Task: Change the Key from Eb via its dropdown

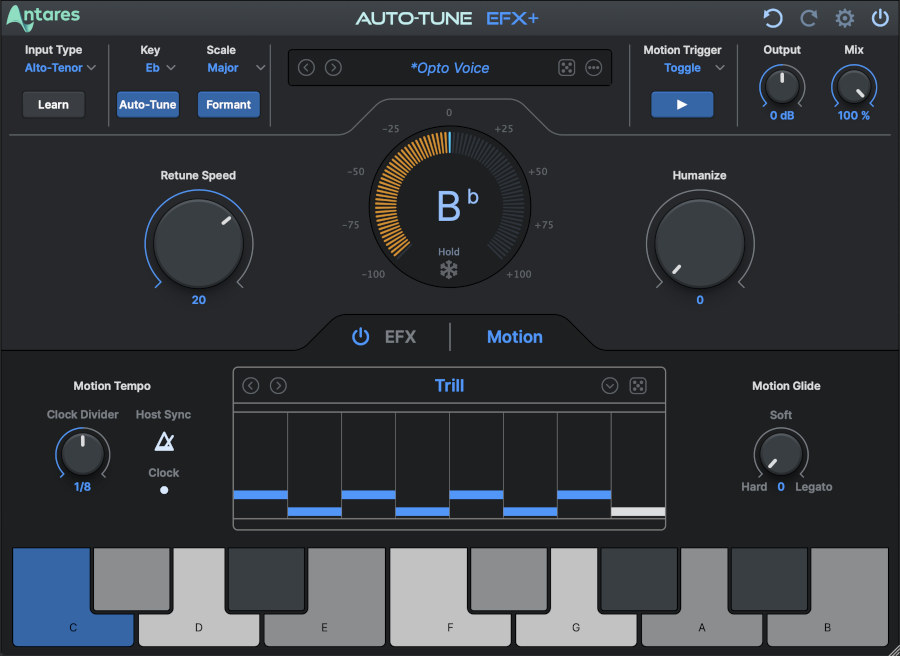Action: click(160, 68)
